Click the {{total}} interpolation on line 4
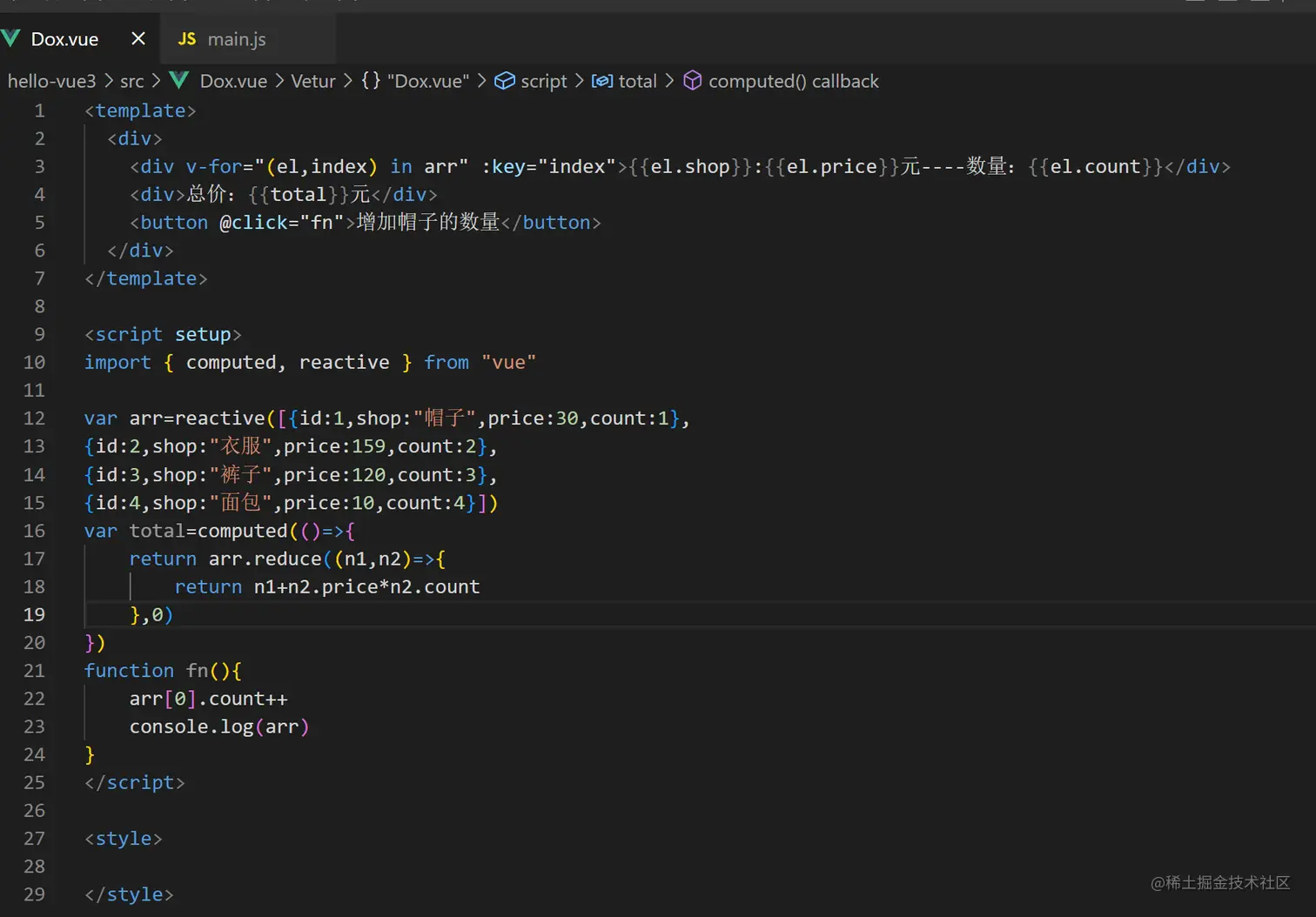 click(299, 194)
